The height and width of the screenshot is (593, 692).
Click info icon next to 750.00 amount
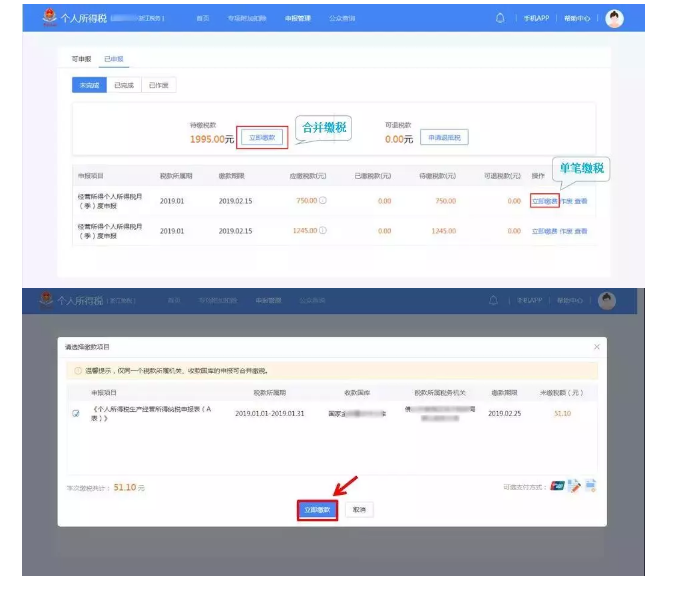[x=323, y=201]
